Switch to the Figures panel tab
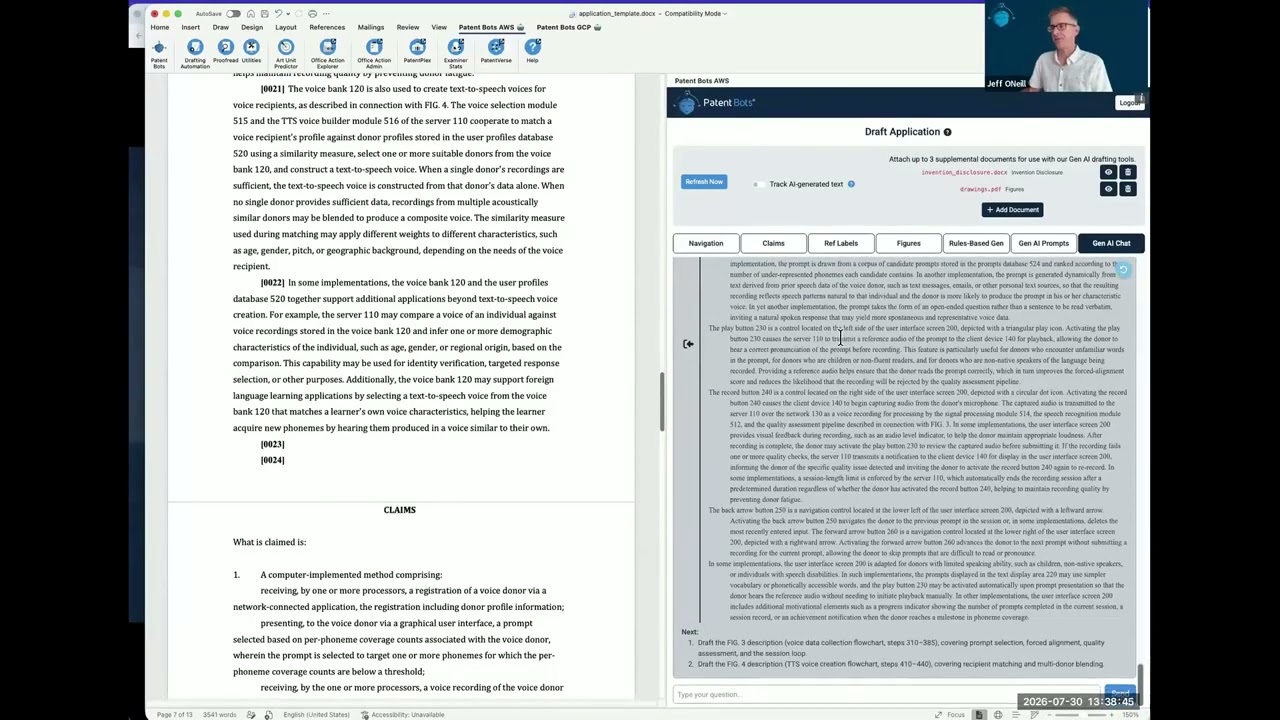Viewport: 1280px width, 720px height. coord(908,243)
